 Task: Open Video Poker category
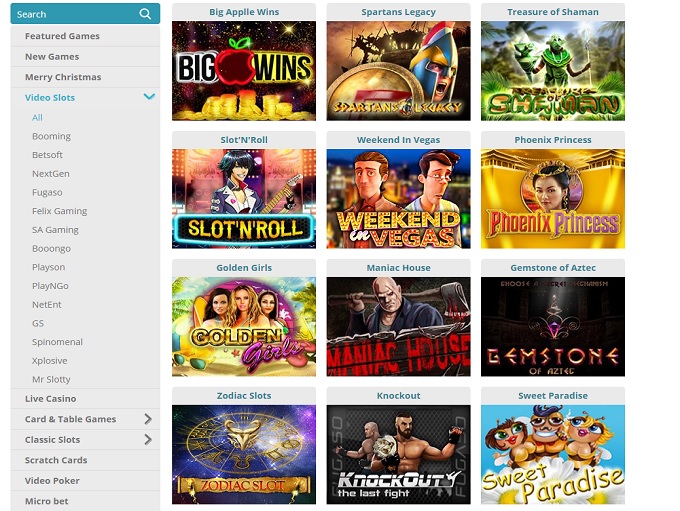52,481
